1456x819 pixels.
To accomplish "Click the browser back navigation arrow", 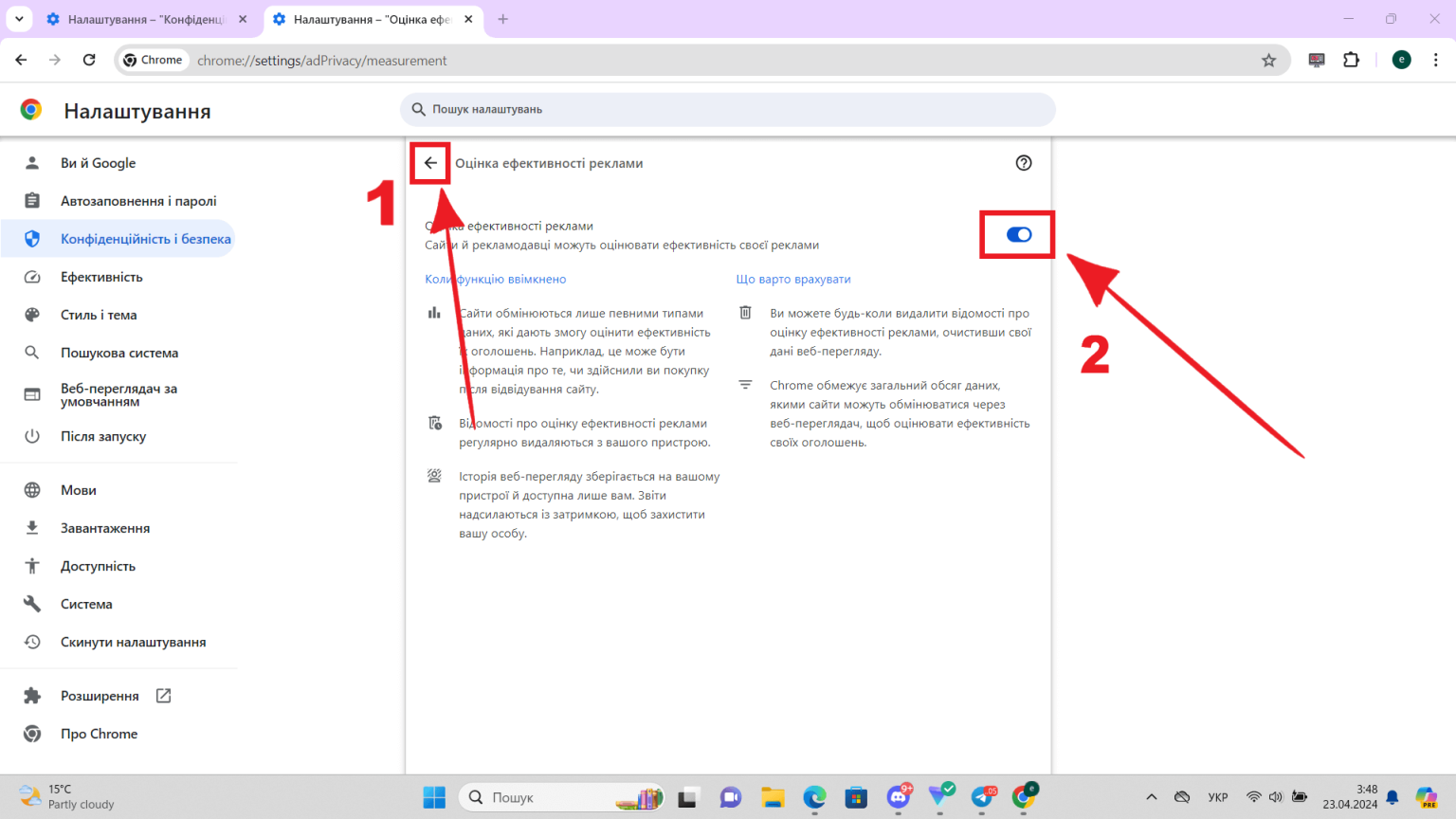I will pyautogui.click(x=21, y=60).
